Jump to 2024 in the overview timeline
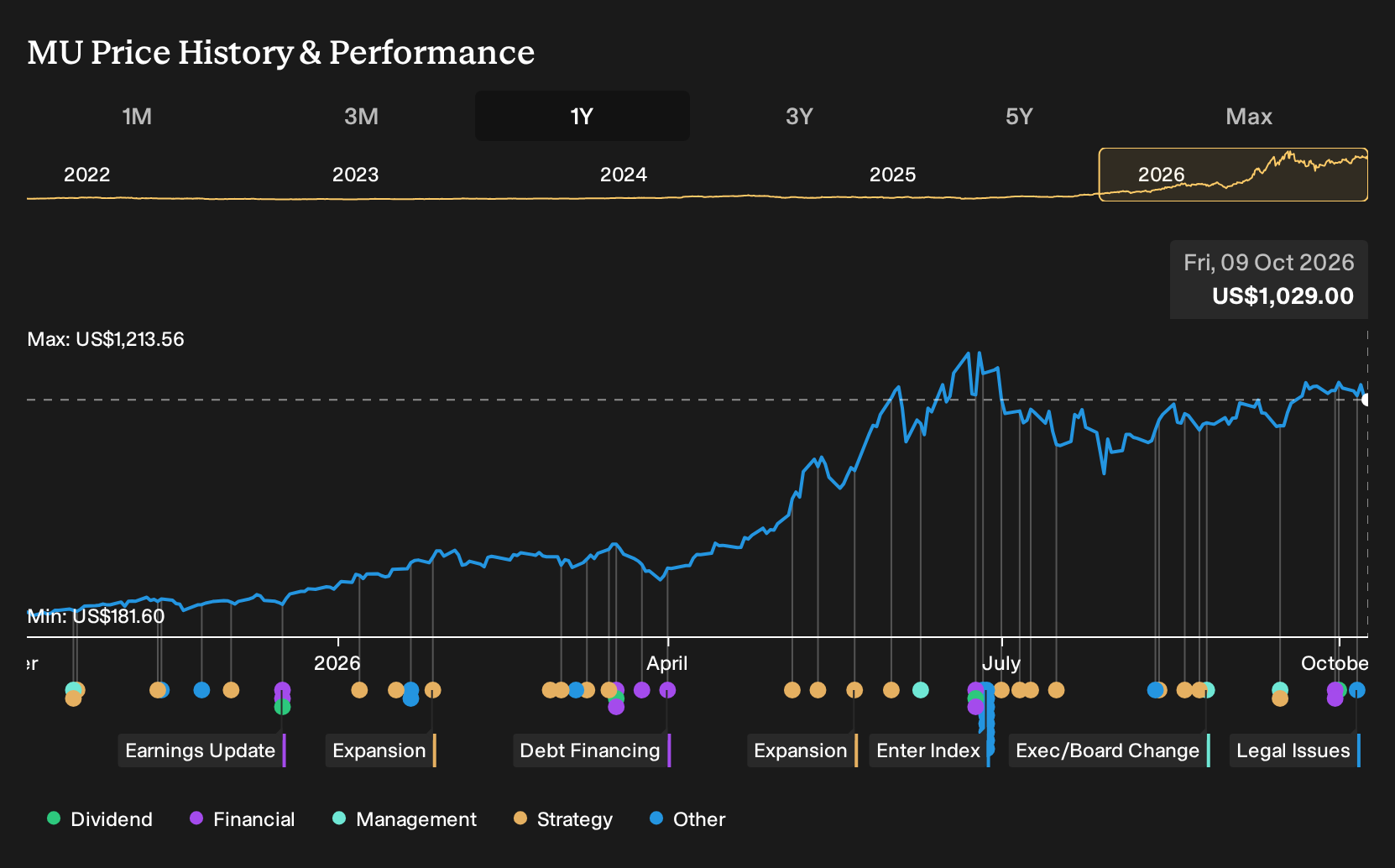 tap(624, 175)
